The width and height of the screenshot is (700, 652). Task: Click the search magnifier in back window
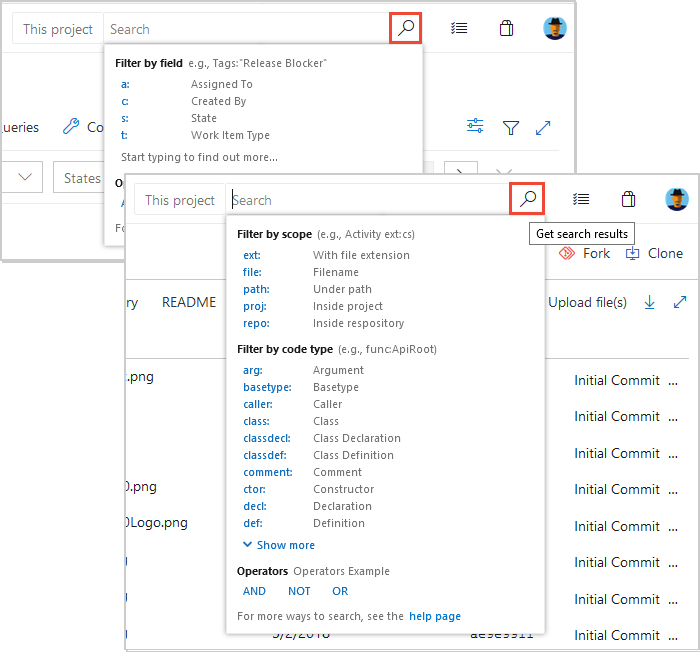point(405,28)
